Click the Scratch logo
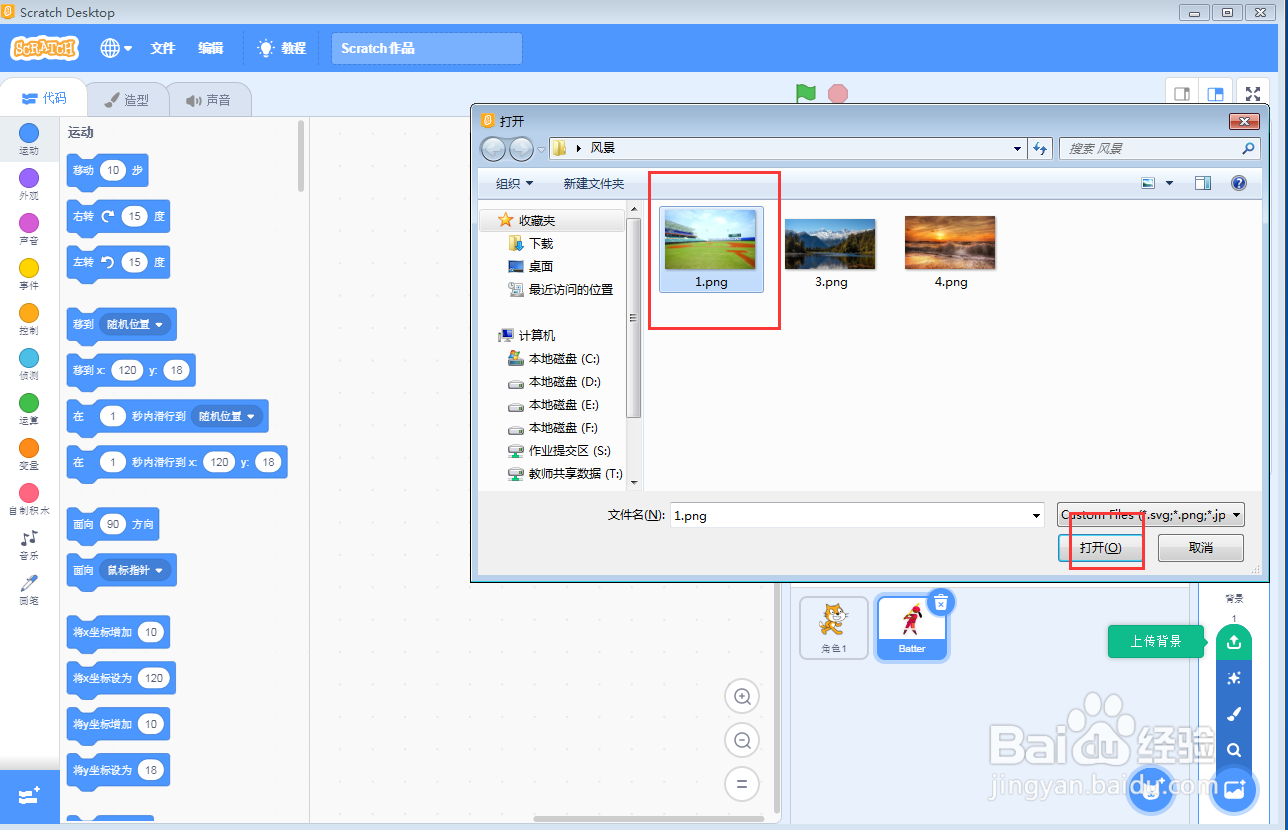 [x=45, y=48]
